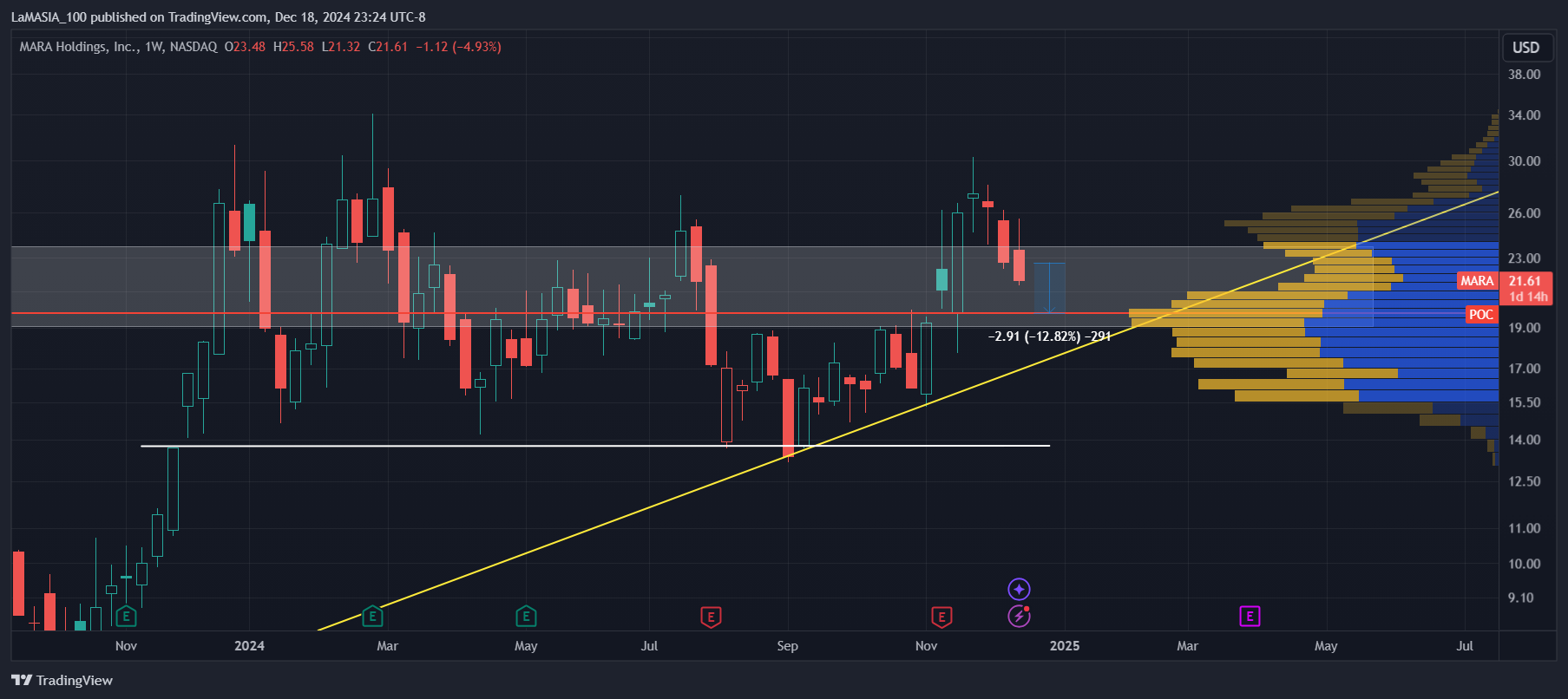Click the 2025 time axis label
The width and height of the screenshot is (1568, 699).
click(1065, 646)
